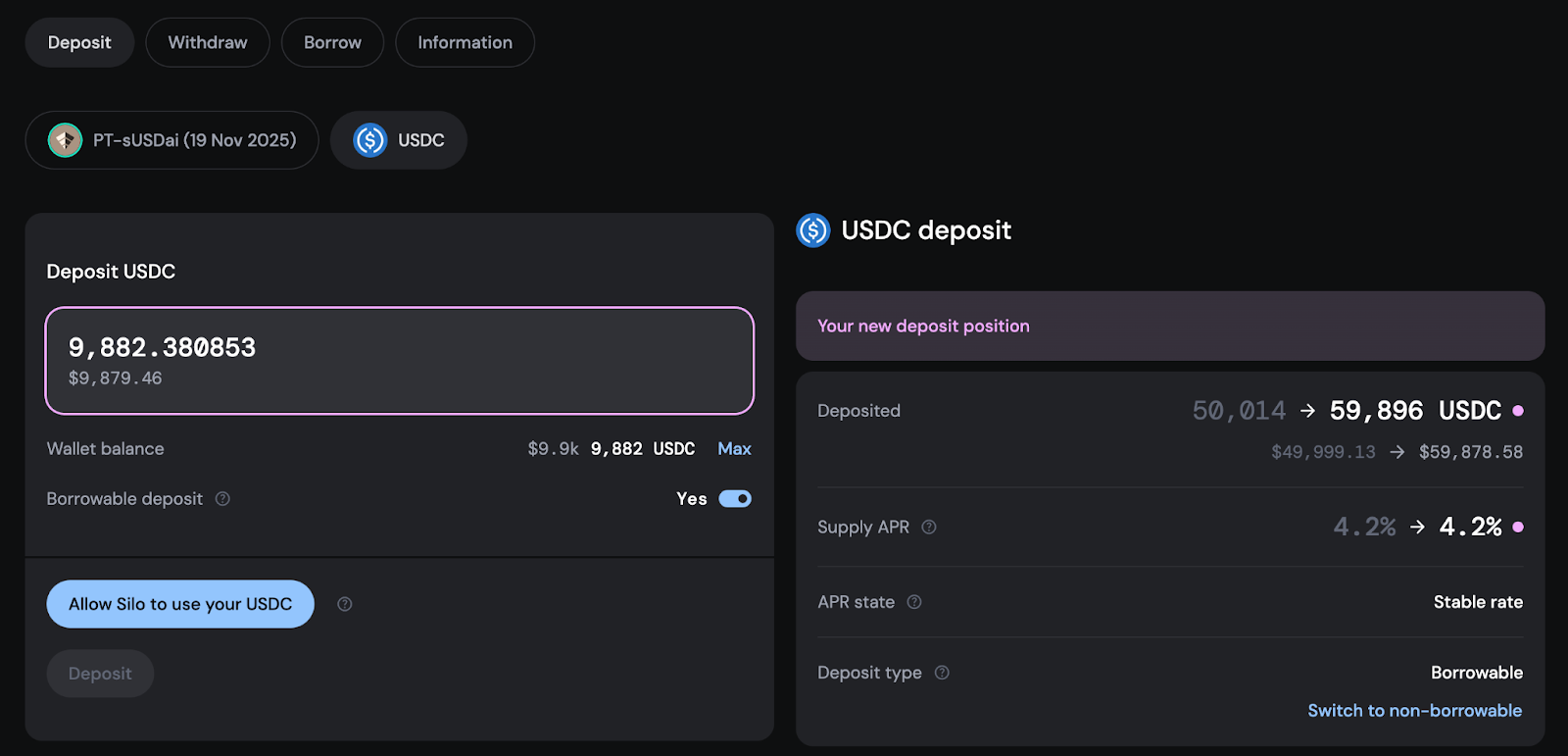Click the deposit amount input field

[399, 361]
